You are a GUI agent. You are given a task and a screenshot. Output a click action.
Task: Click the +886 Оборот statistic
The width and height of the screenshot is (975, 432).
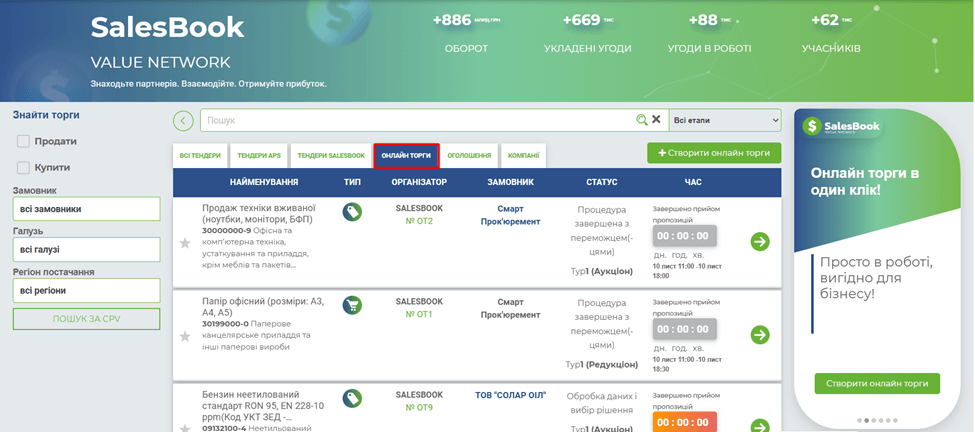(x=466, y=34)
